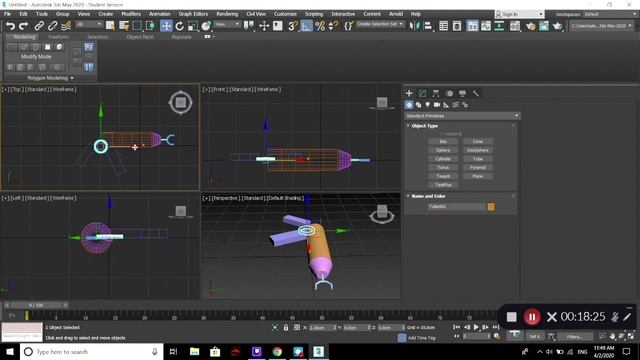
Task: Select the Lights category icon
Action: point(428,105)
